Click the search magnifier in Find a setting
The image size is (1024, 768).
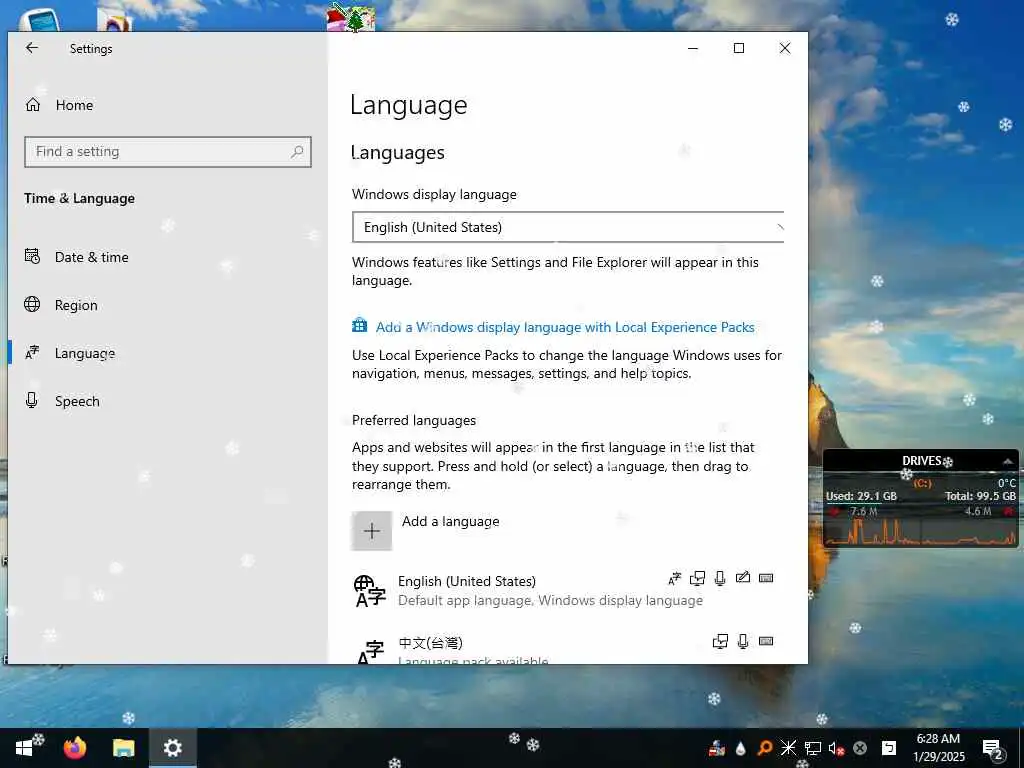(x=297, y=152)
